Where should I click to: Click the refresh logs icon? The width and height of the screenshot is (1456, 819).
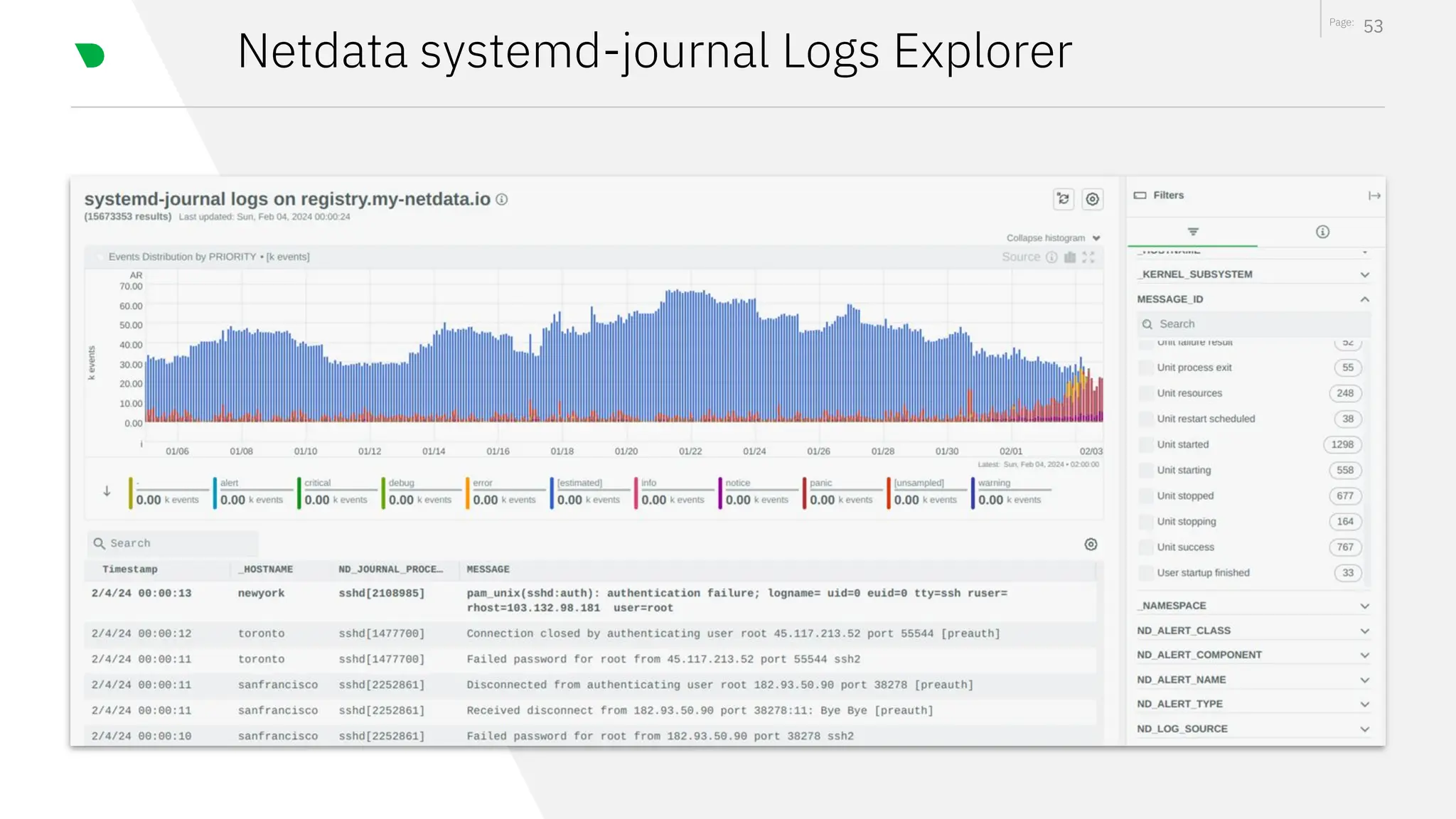click(x=1064, y=199)
